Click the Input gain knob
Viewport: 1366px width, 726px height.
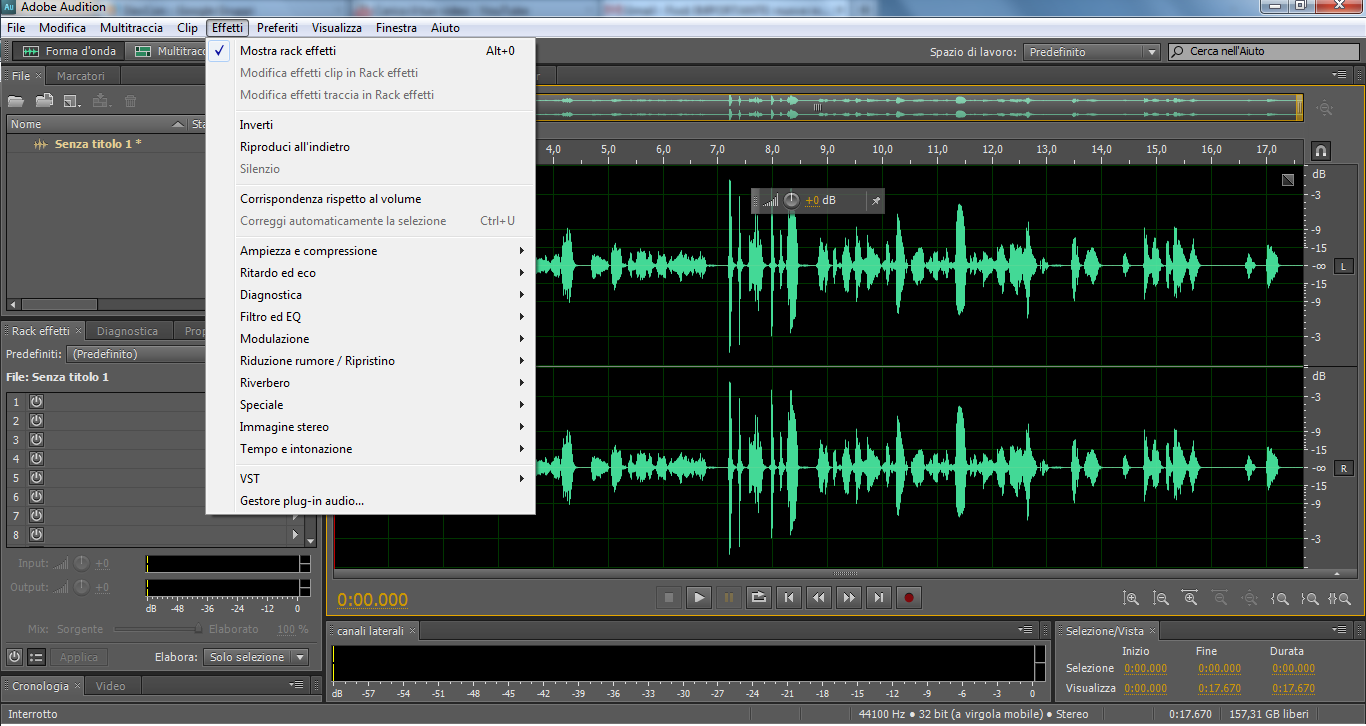(81, 563)
